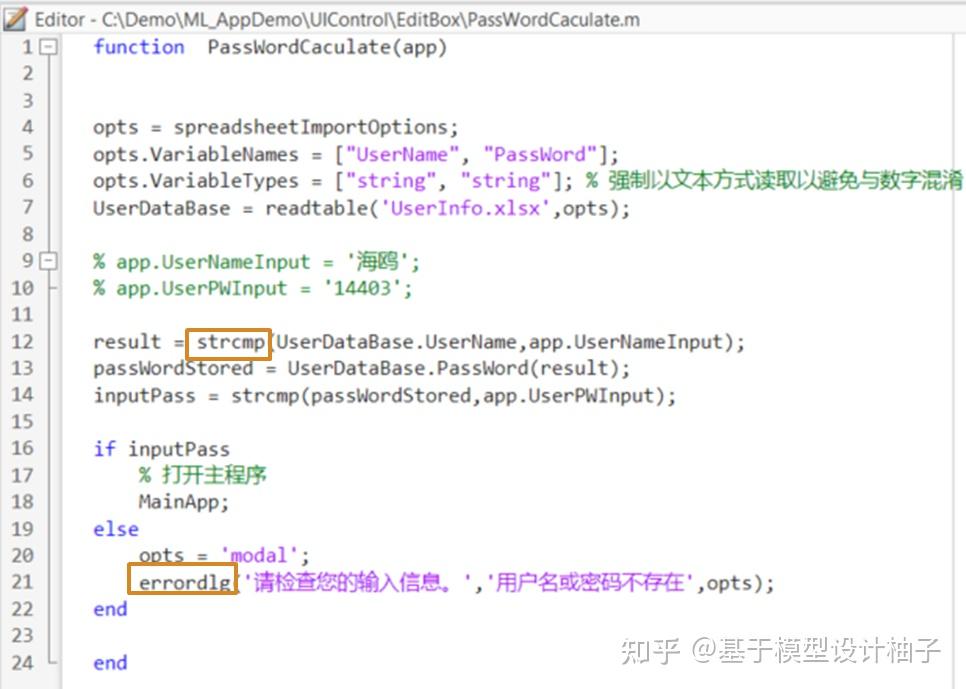Select the highlighted strcmp function call
The image size is (966, 689).
228,342
